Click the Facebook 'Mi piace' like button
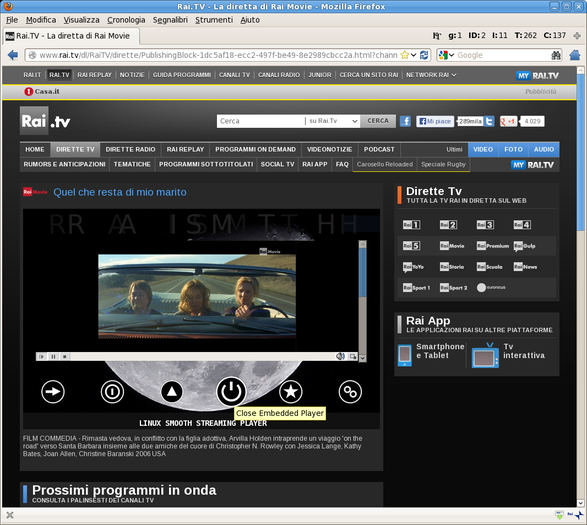Screen dimensions: 587x525 (x=435, y=121)
